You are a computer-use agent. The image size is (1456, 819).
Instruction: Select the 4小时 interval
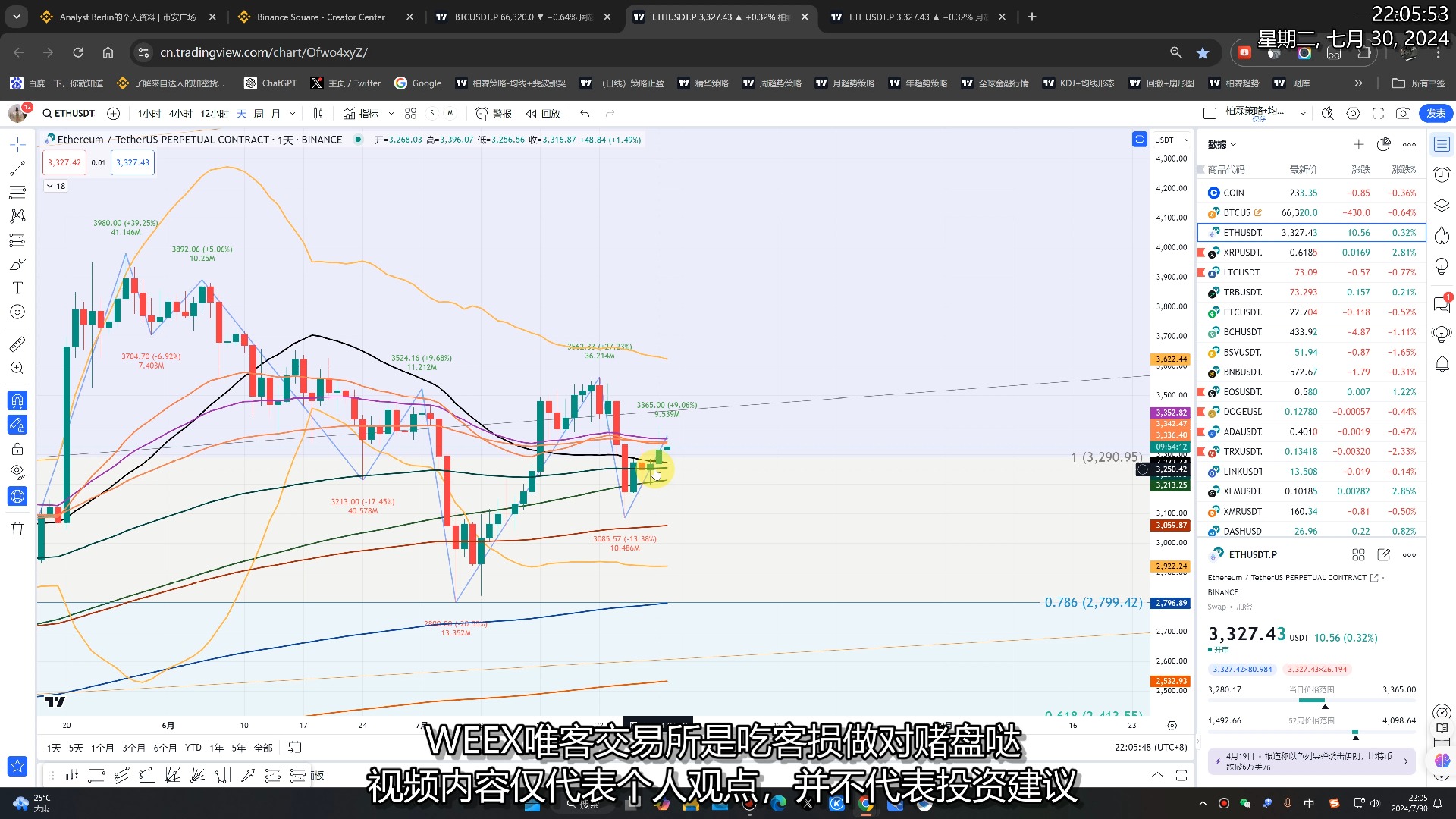coord(180,114)
